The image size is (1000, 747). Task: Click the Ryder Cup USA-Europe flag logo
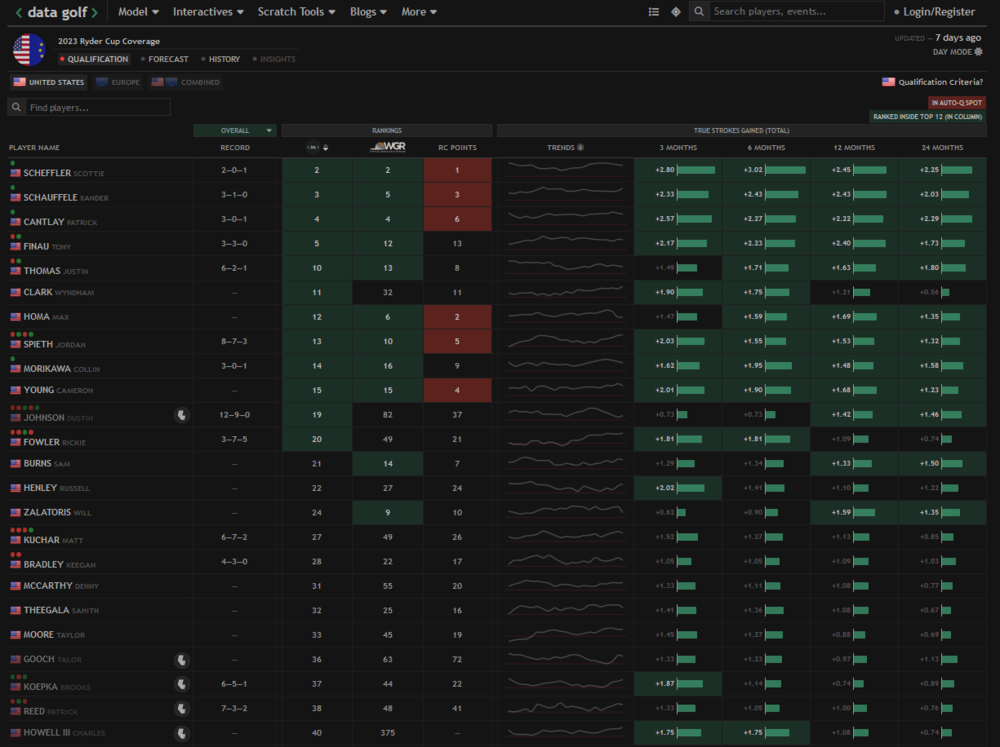coord(29,50)
